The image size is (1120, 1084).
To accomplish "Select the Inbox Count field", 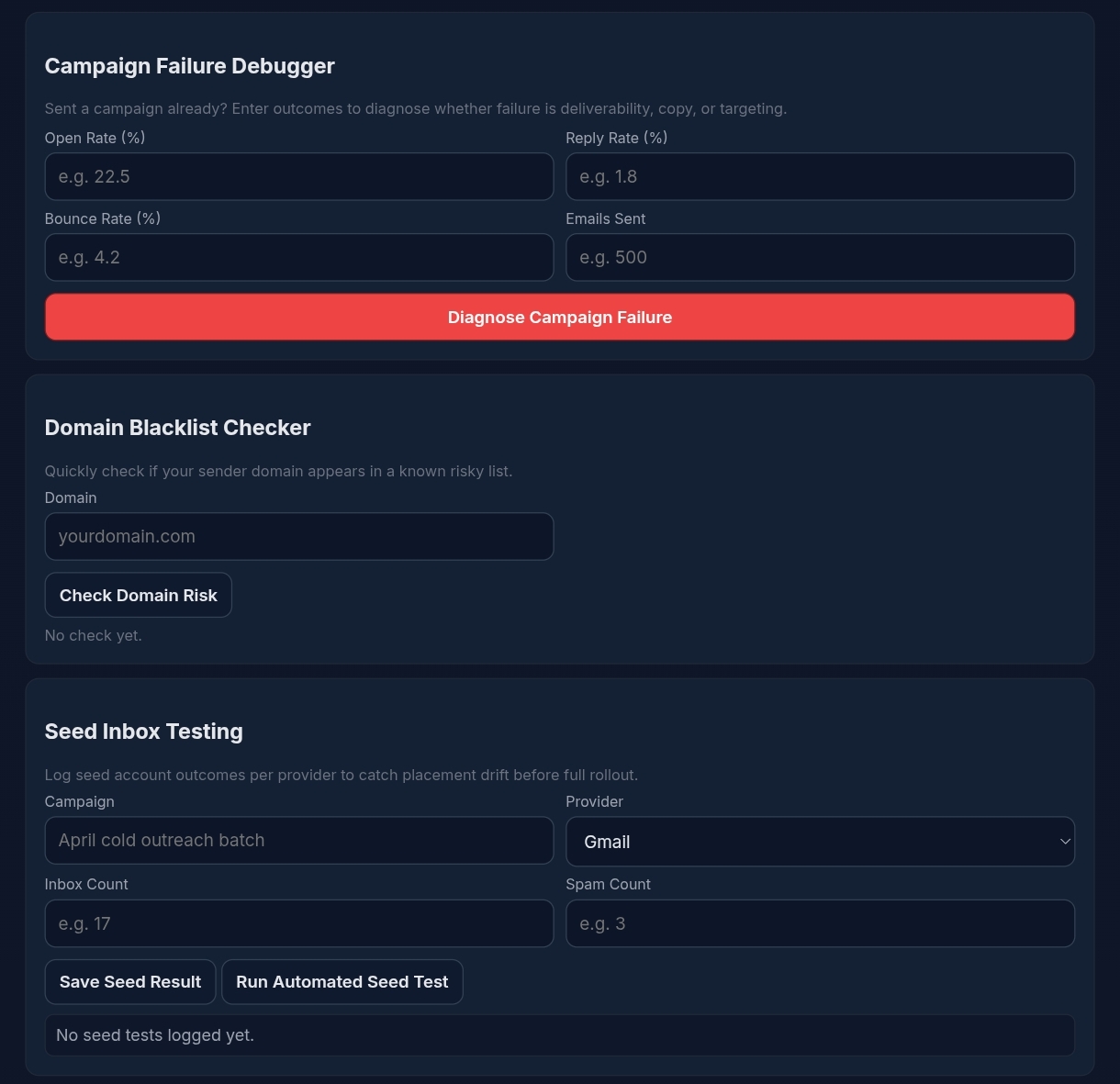I will click(x=298, y=922).
